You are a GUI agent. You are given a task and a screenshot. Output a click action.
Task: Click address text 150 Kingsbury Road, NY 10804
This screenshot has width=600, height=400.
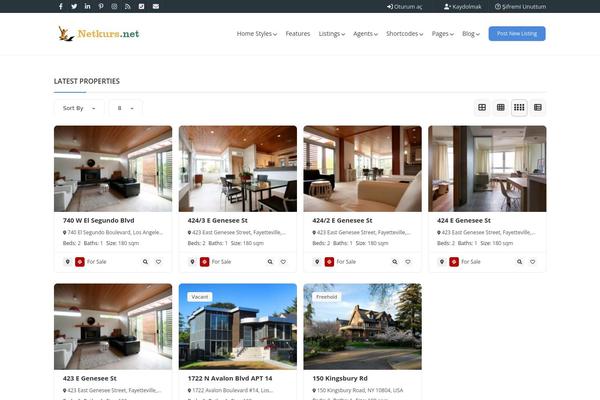click(360, 390)
